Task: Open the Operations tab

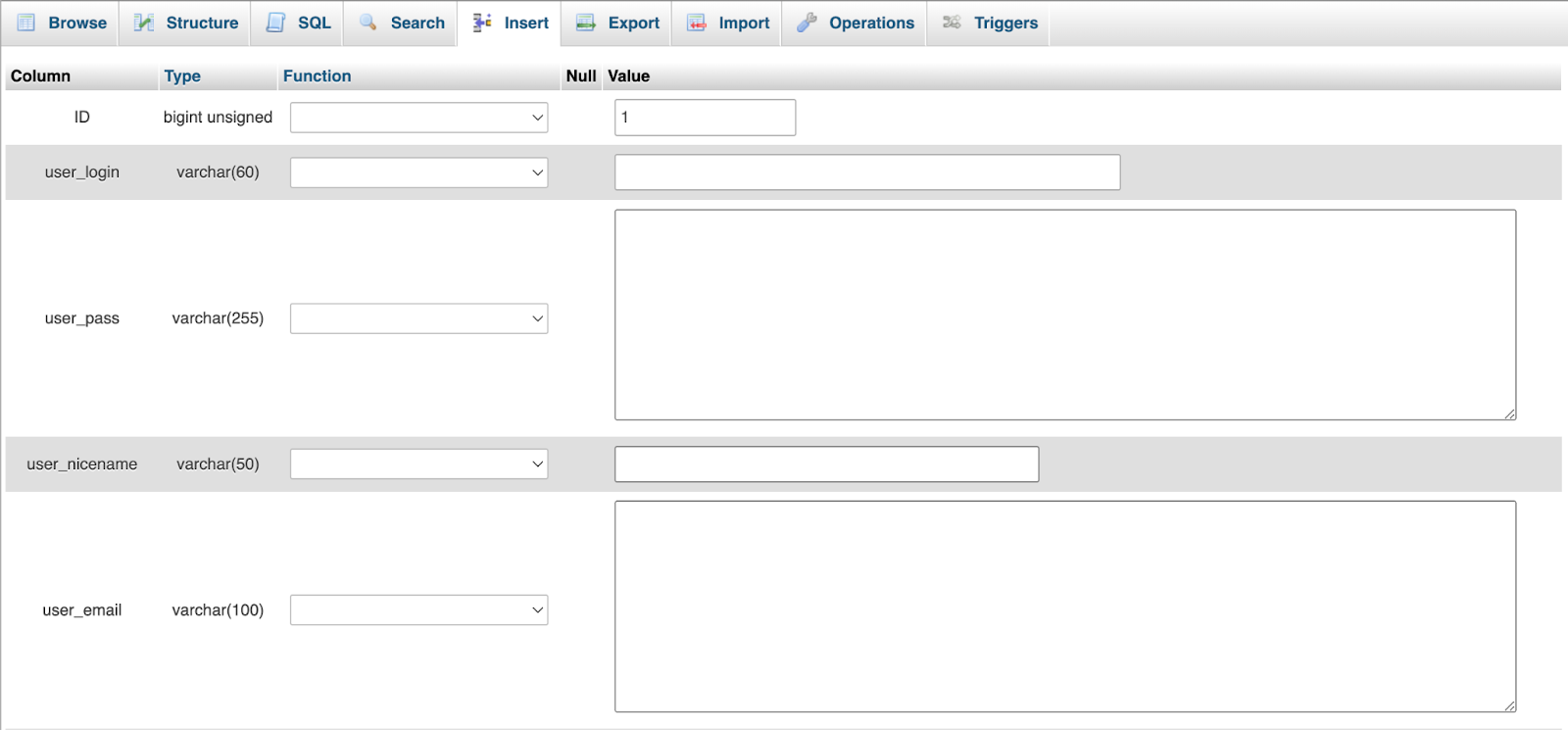Action: pyautogui.click(x=855, y=23)
